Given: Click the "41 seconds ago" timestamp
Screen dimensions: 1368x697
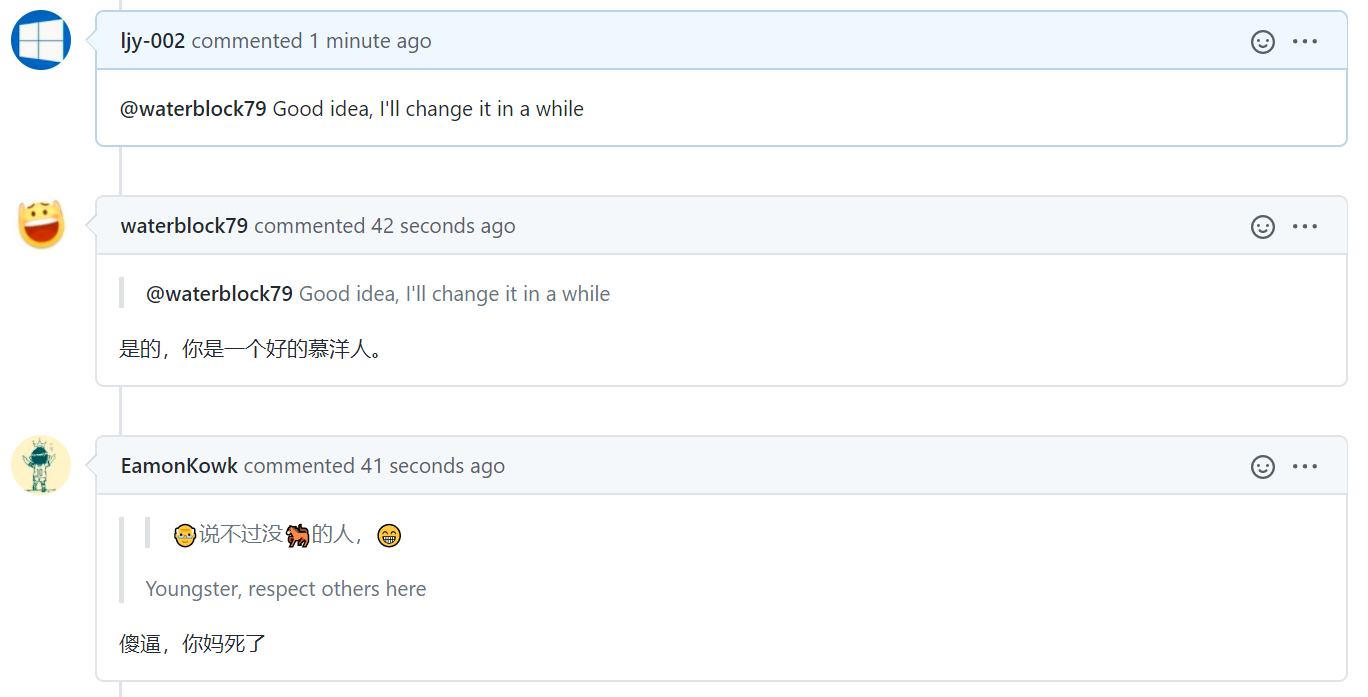Looking at the screenshot, I should click(433, 466).
